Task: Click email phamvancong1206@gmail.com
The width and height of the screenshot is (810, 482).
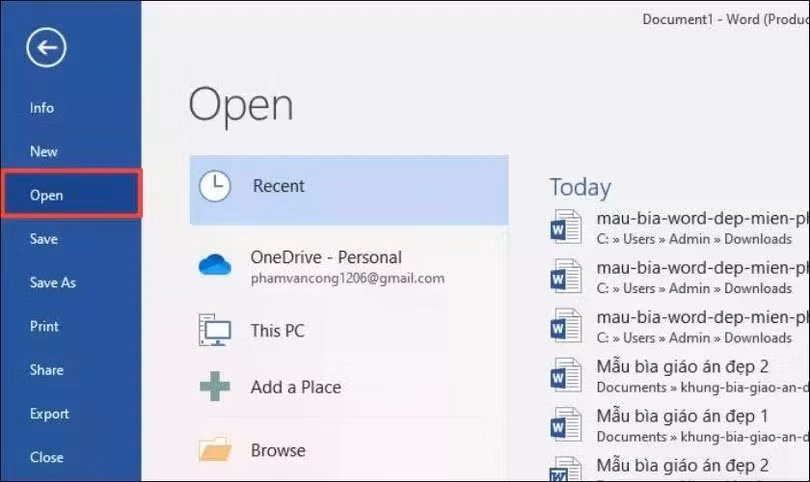Action: (347, 278)
